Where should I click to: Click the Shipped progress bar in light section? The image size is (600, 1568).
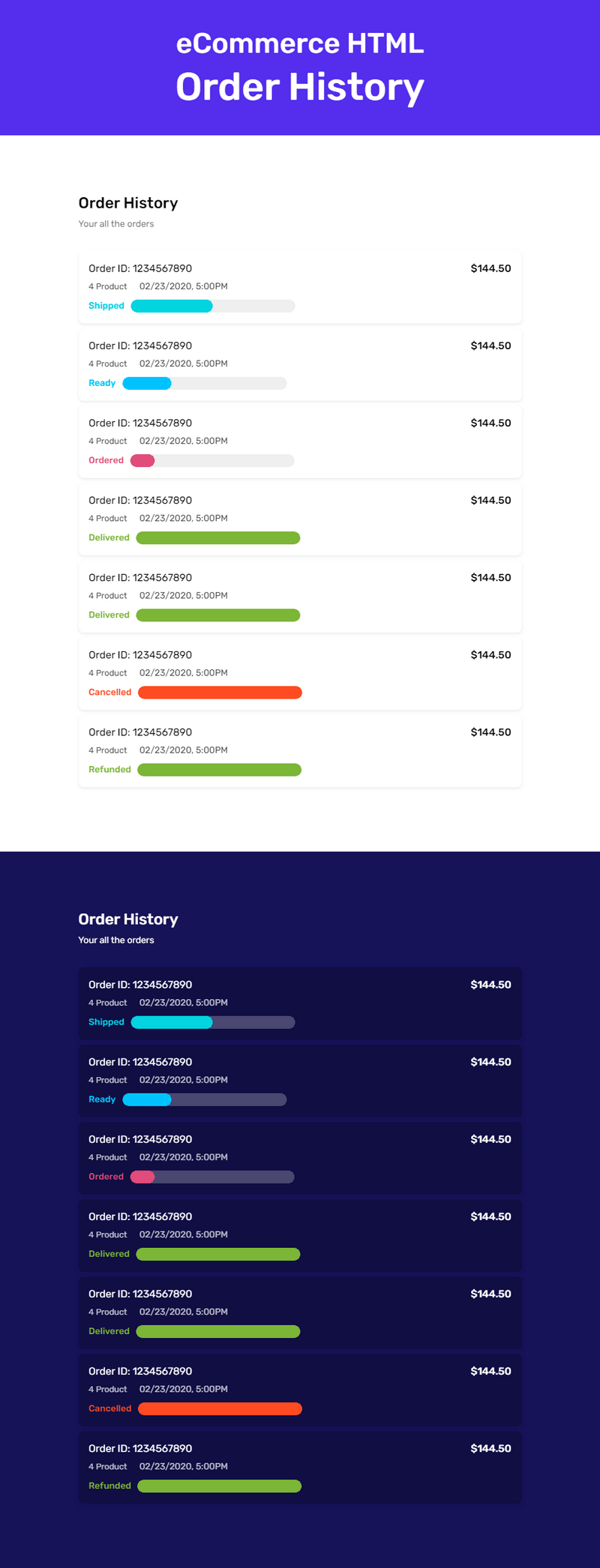[x=213, y=306]
